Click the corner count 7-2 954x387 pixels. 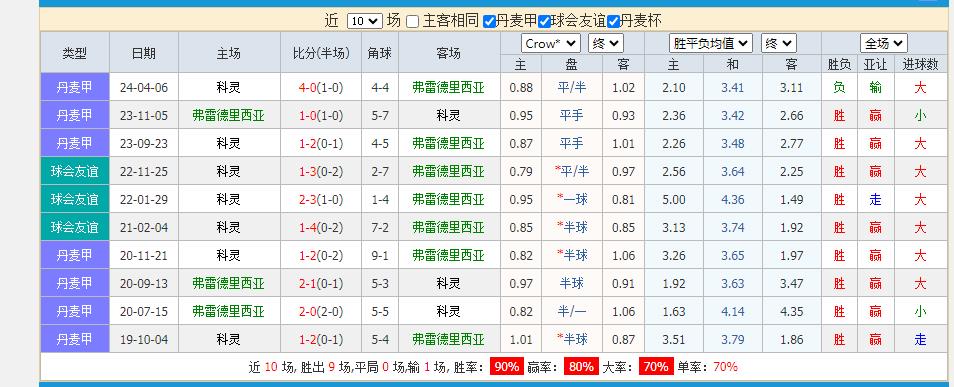click(x=380, y=228)
